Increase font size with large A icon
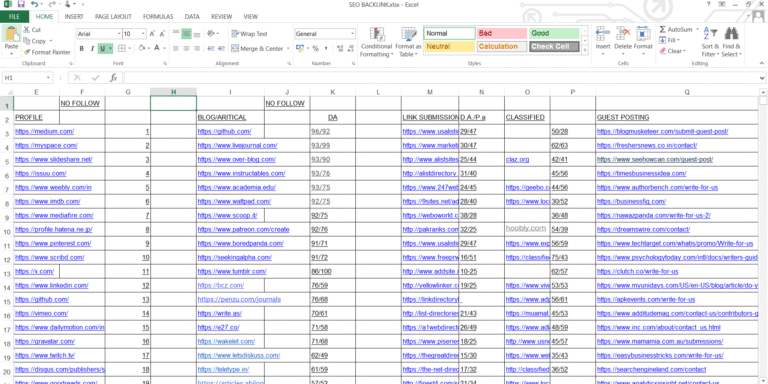The width and height of the screenshot is (768, 384). [x=152, y=34]
